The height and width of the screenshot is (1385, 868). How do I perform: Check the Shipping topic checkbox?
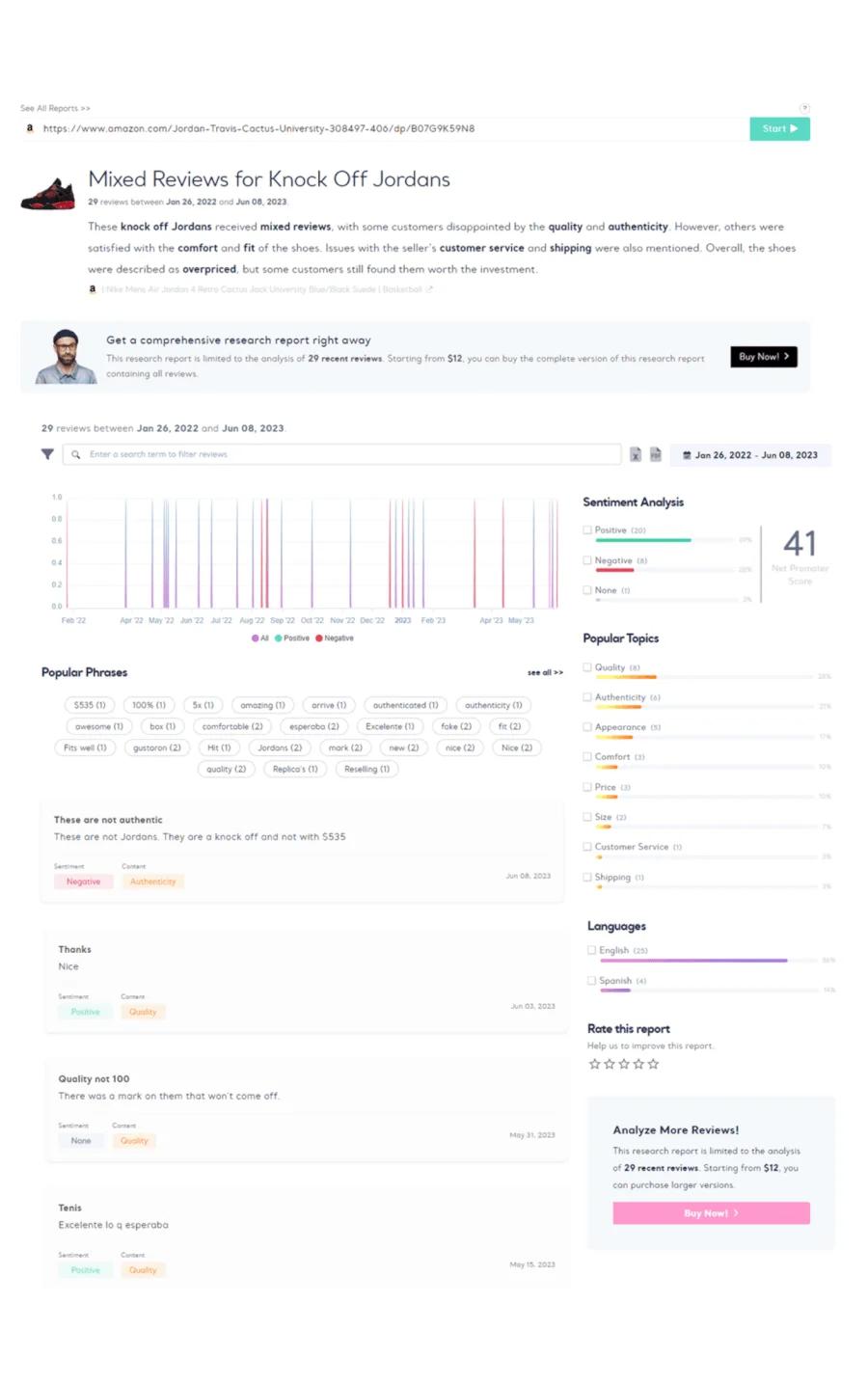[x=586, y=877]
